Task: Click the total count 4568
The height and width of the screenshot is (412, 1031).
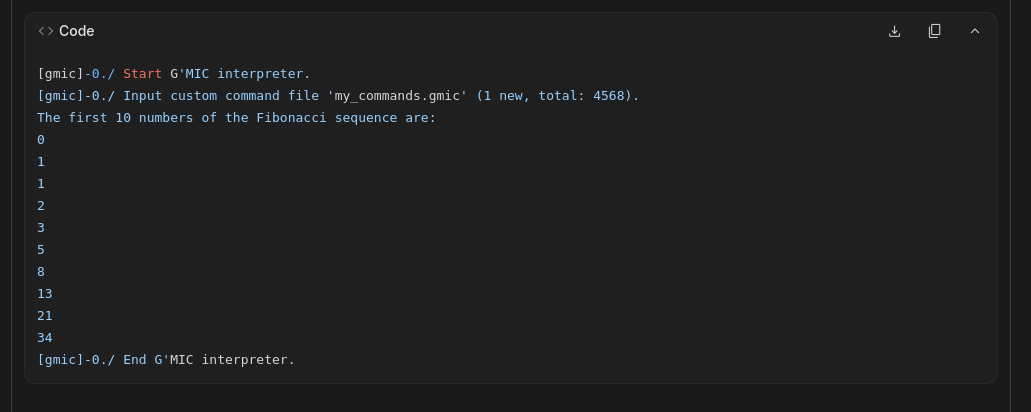Action: point(612,96)
